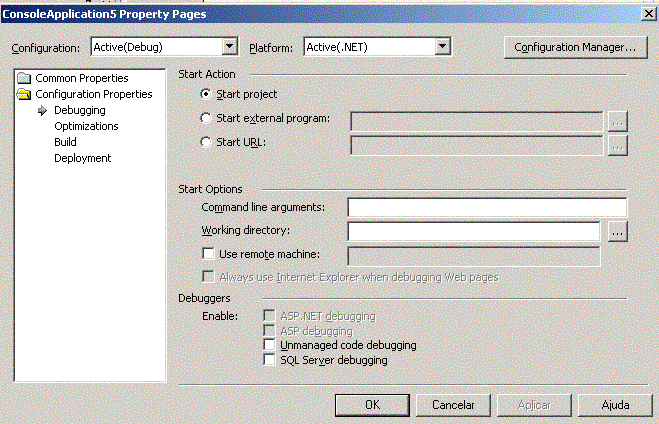The width and height of the screenshot is (659, 424).
Task: Toggle ASP.NET debugging checkbox
Action: pyautogui.click(x=269, y=315)
